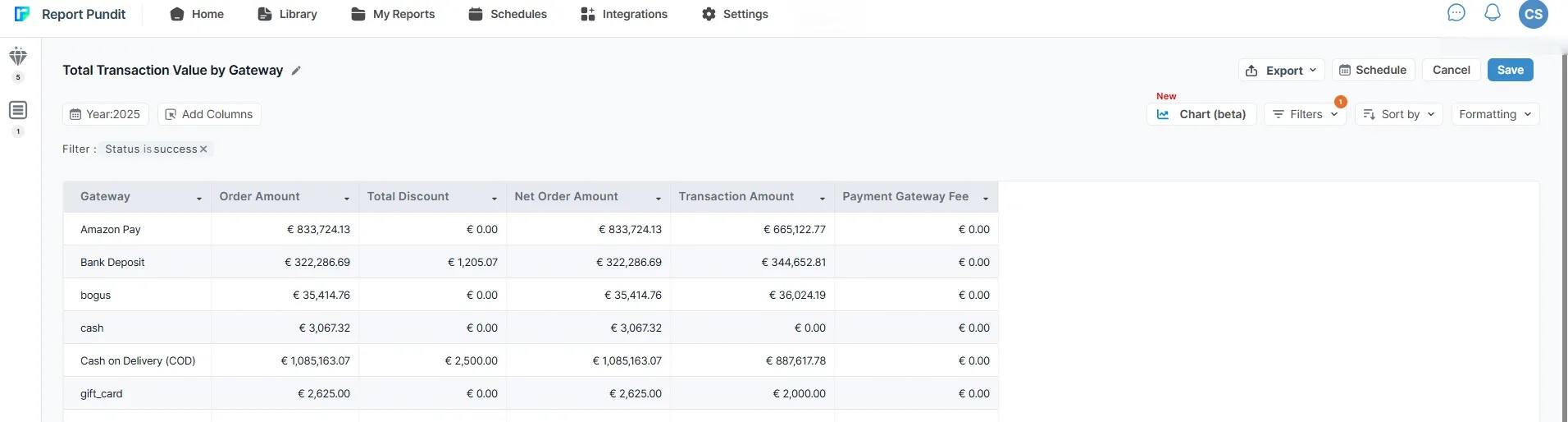This screenshot has height=422, width=1568.
Task: Click the diamond icon in left sidebar
Action: [x=18, y=57]
